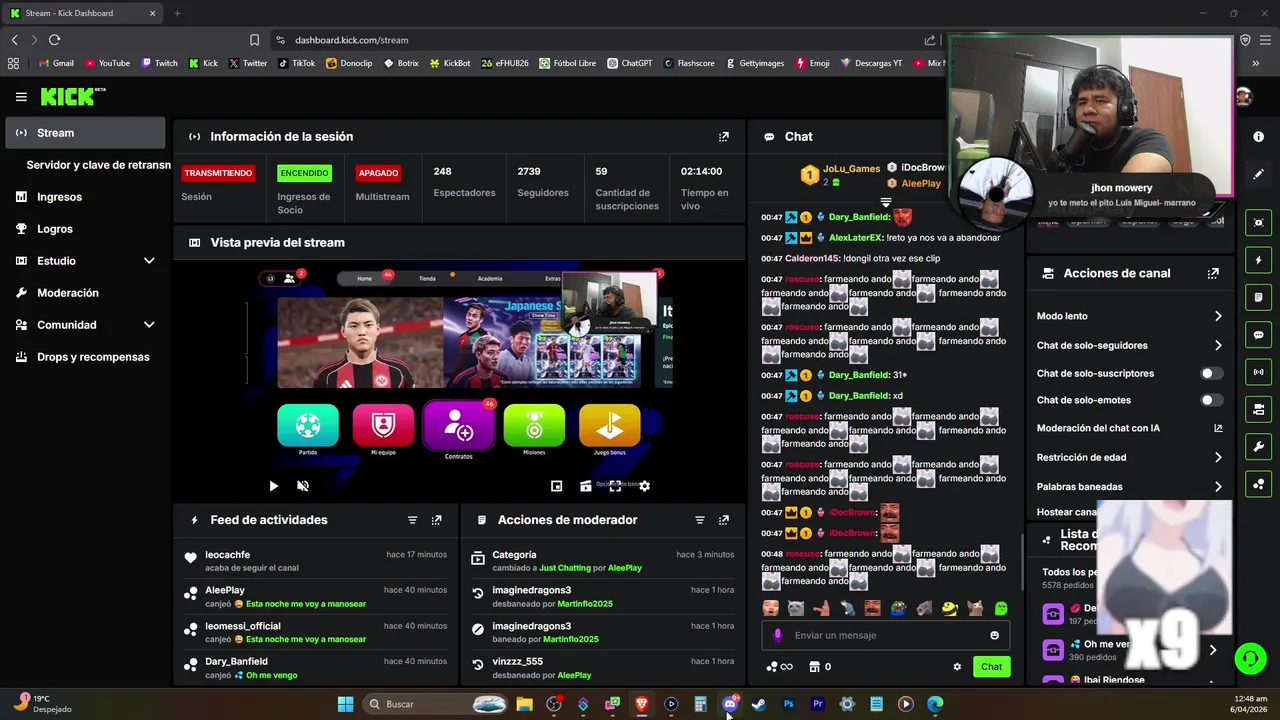1280x720 pixels.
Task: Select the Pepe frog emote in chat
Action: click(x=898, y=608)
